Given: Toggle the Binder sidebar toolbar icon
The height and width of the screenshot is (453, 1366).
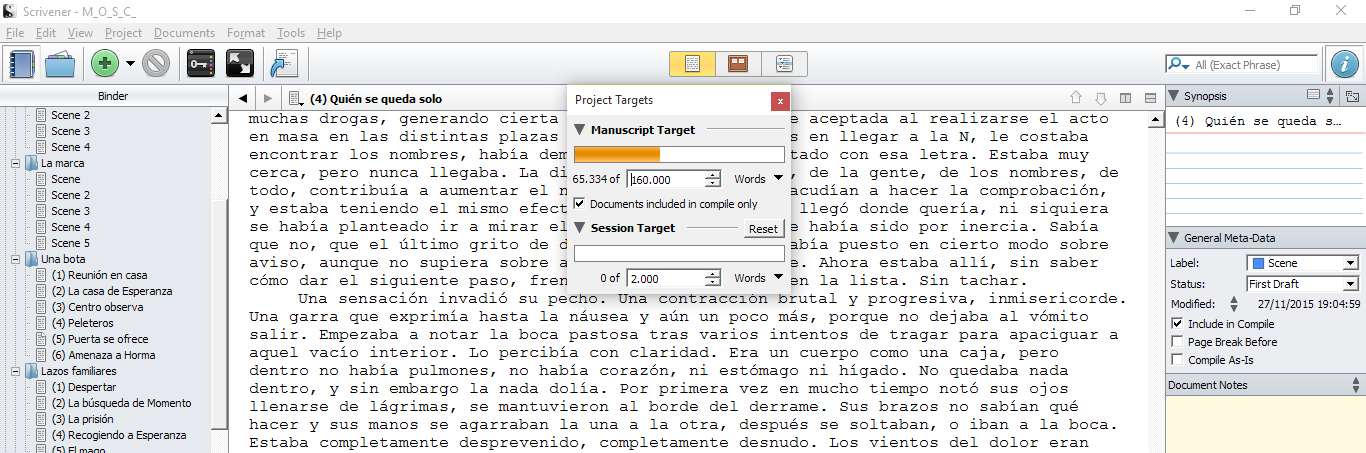Looking at the screenshot, I should (21, 64).
